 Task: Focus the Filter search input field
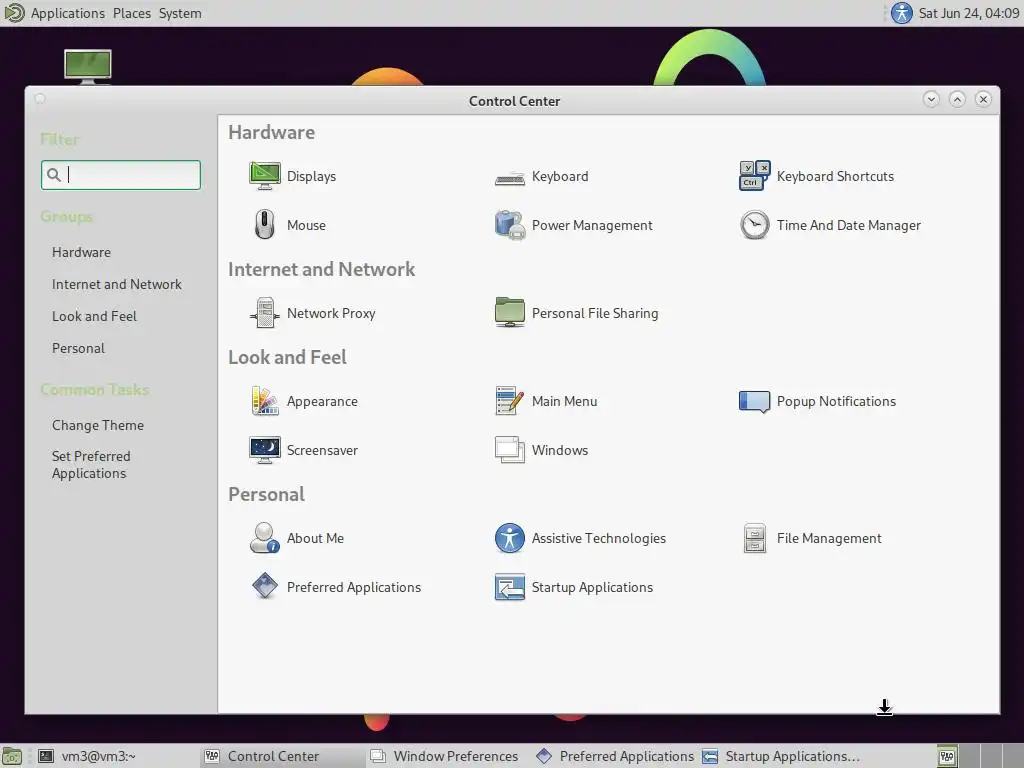point(121,175)
